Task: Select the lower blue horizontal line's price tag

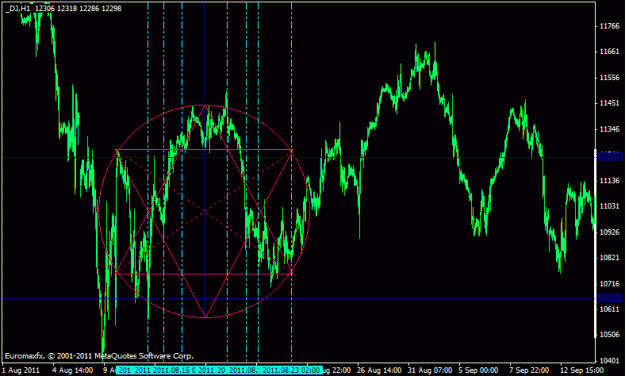Action: pos(609,298)
